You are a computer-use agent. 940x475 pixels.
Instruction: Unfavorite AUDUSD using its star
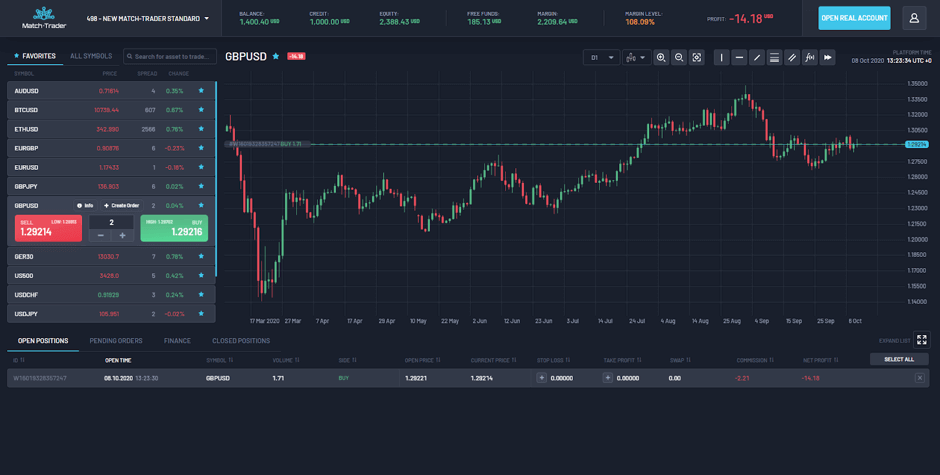201,91
